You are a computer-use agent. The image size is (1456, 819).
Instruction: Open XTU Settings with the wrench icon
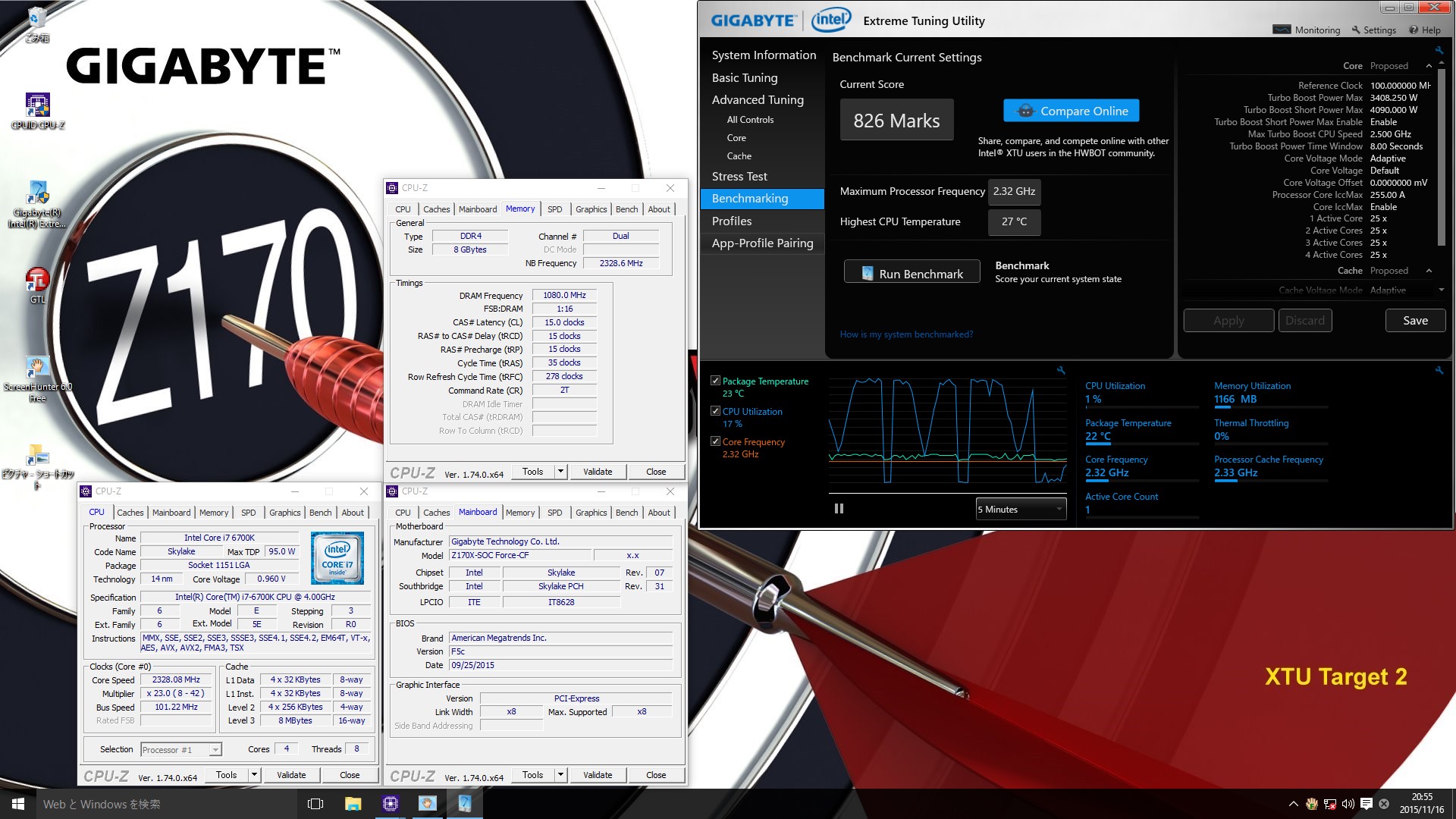pos(1373,30)
